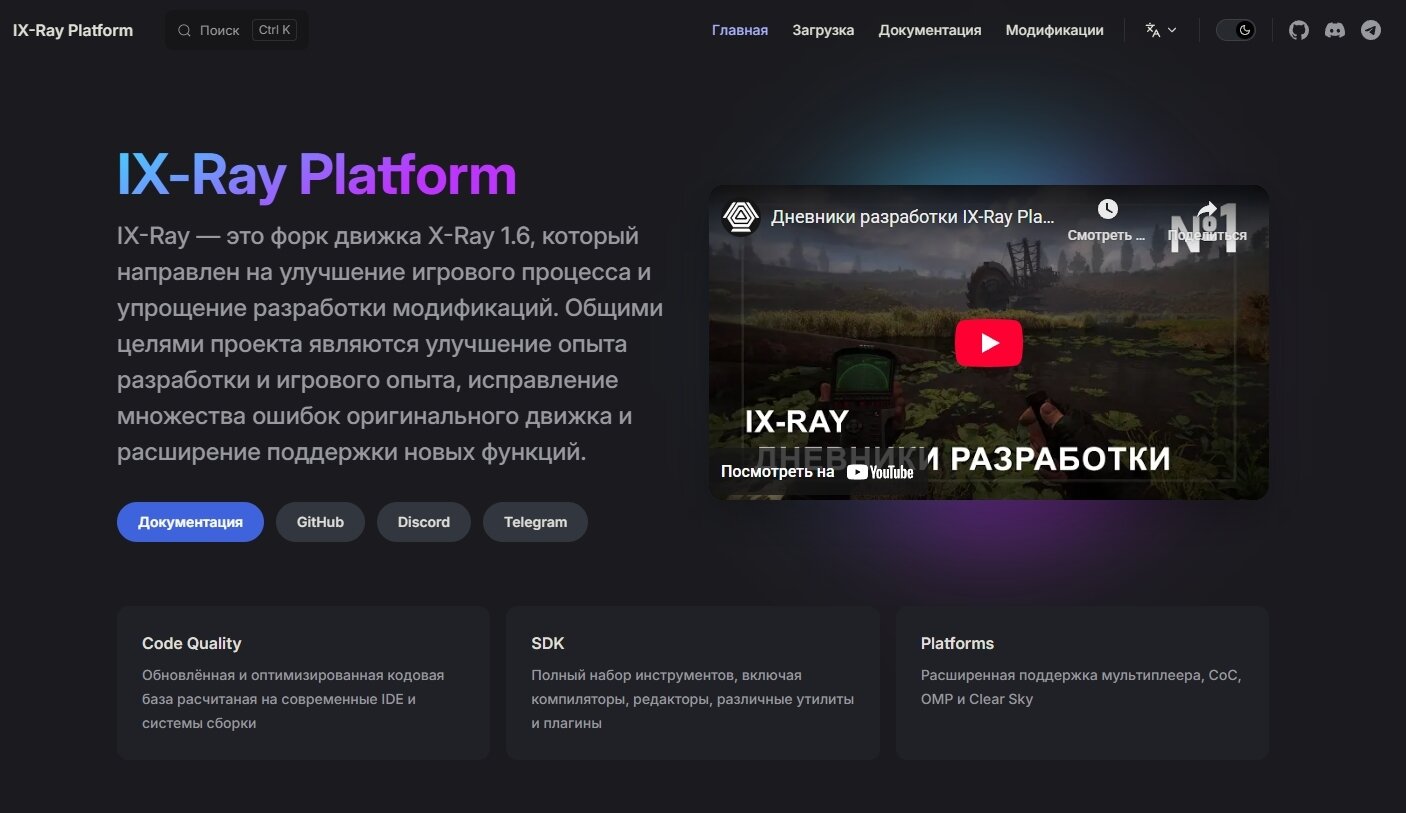Open the GitHub icon link in navbar
Image resolution: width=1406 pixels, height=813 pixels.
pos(1299,30)
